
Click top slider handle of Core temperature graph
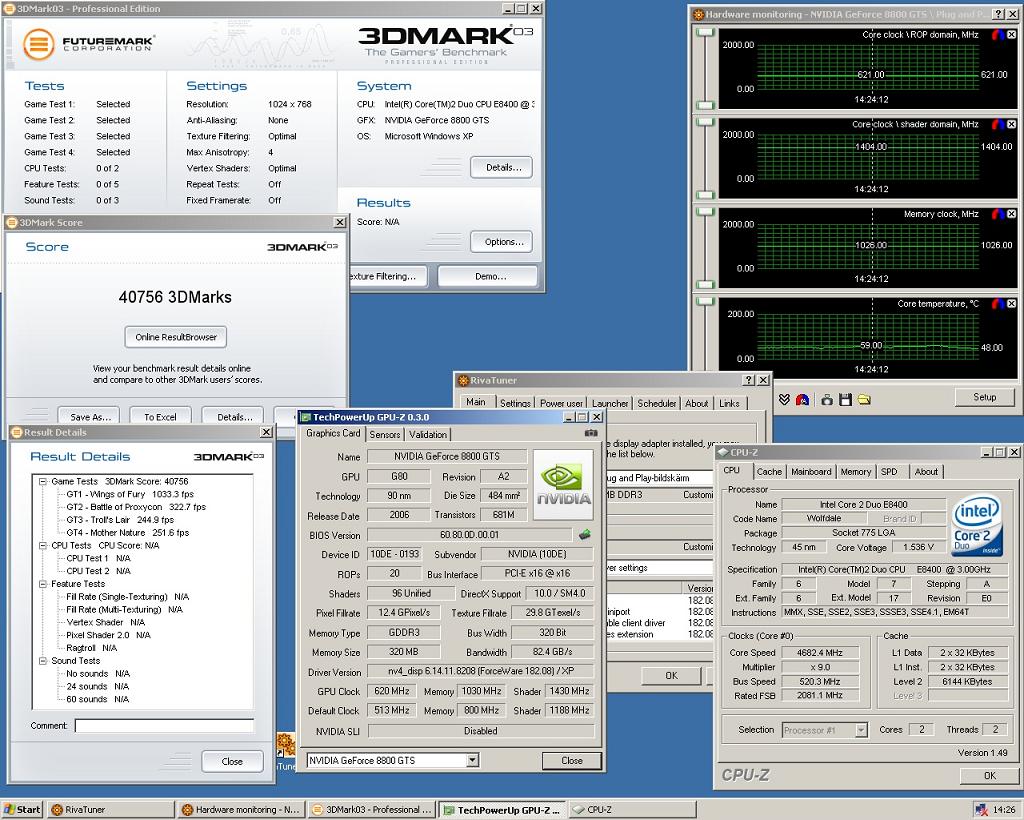coord(705,301)
